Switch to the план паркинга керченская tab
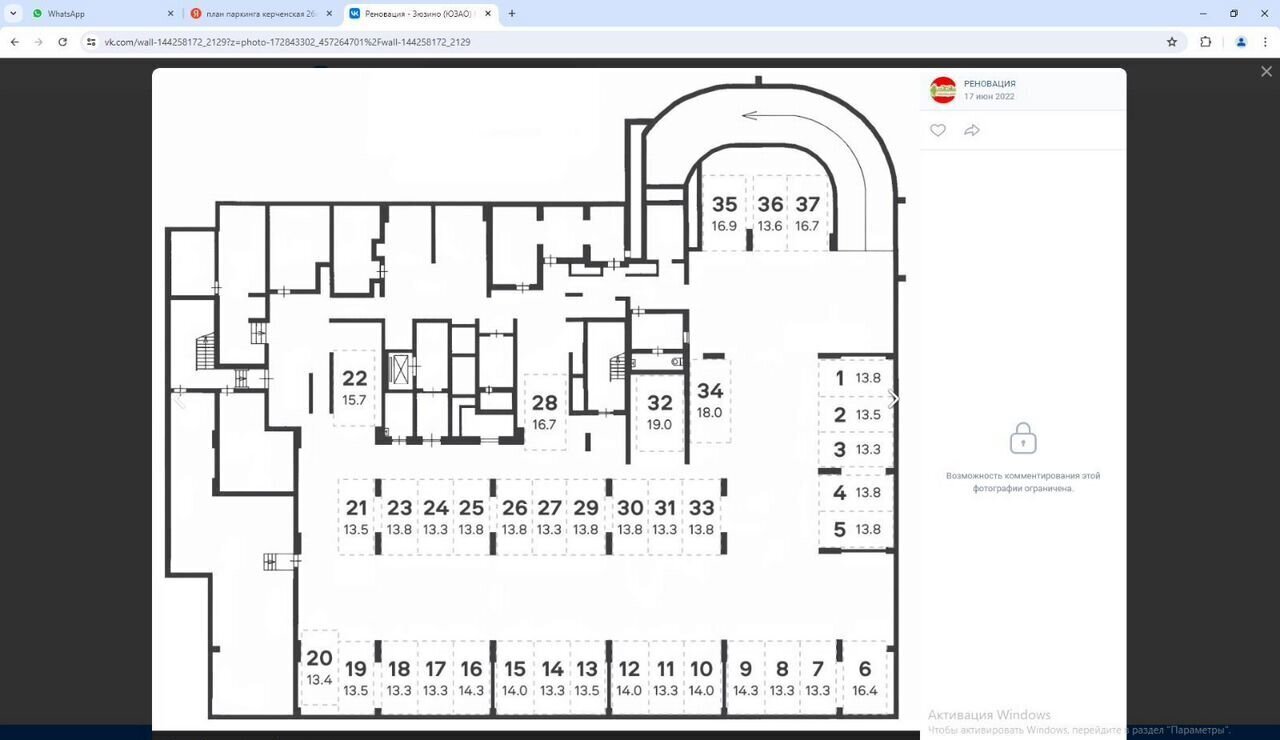 coord(262,14)
